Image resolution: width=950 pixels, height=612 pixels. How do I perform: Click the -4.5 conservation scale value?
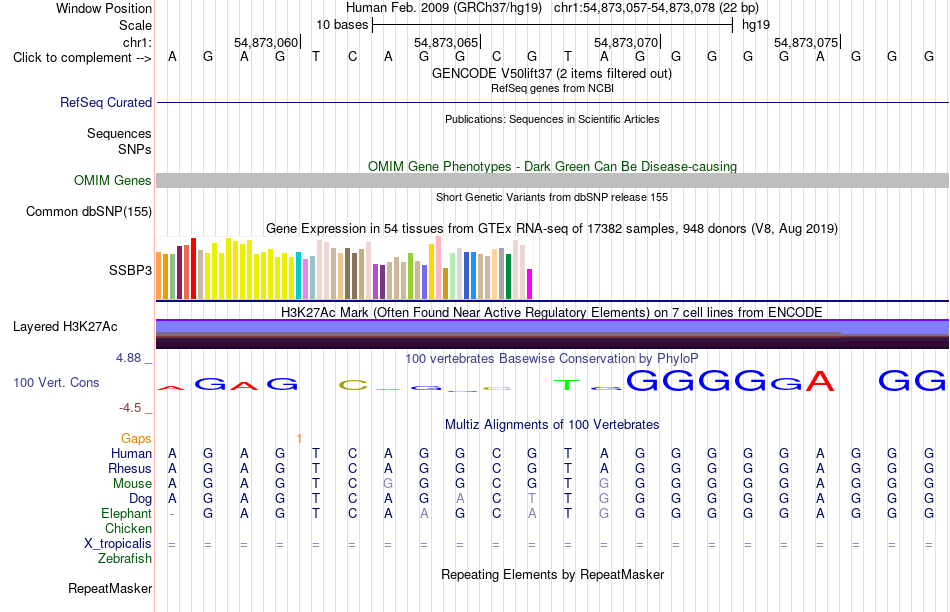tap(130, 408)
